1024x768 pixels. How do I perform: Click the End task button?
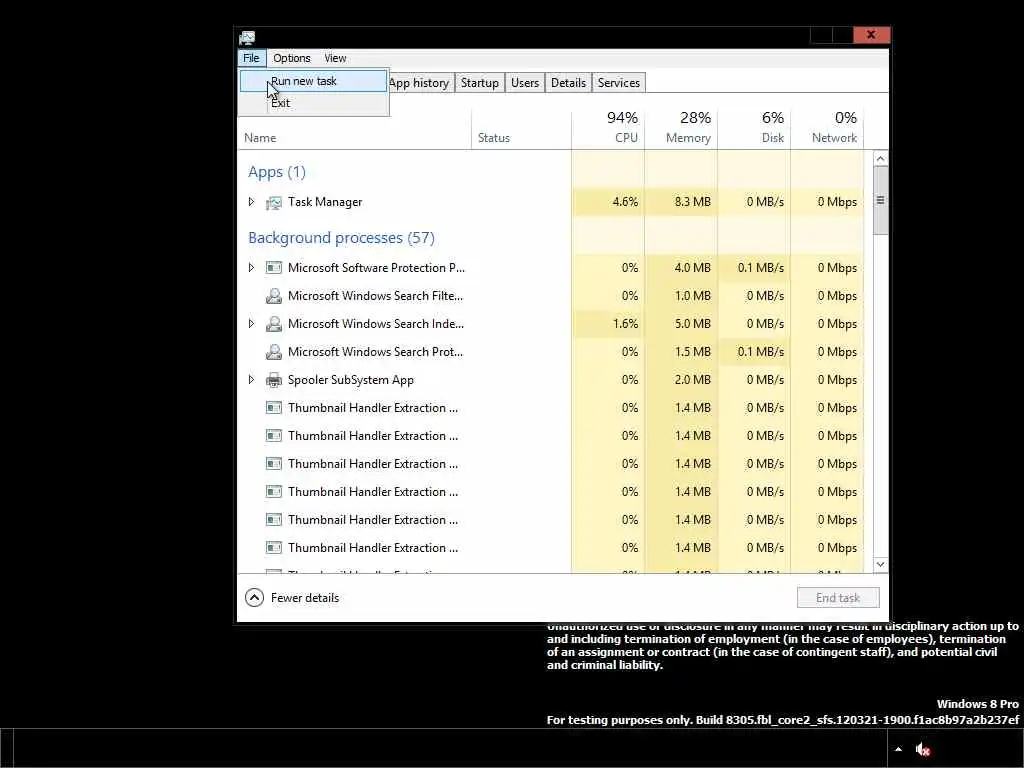coord(838,598)
